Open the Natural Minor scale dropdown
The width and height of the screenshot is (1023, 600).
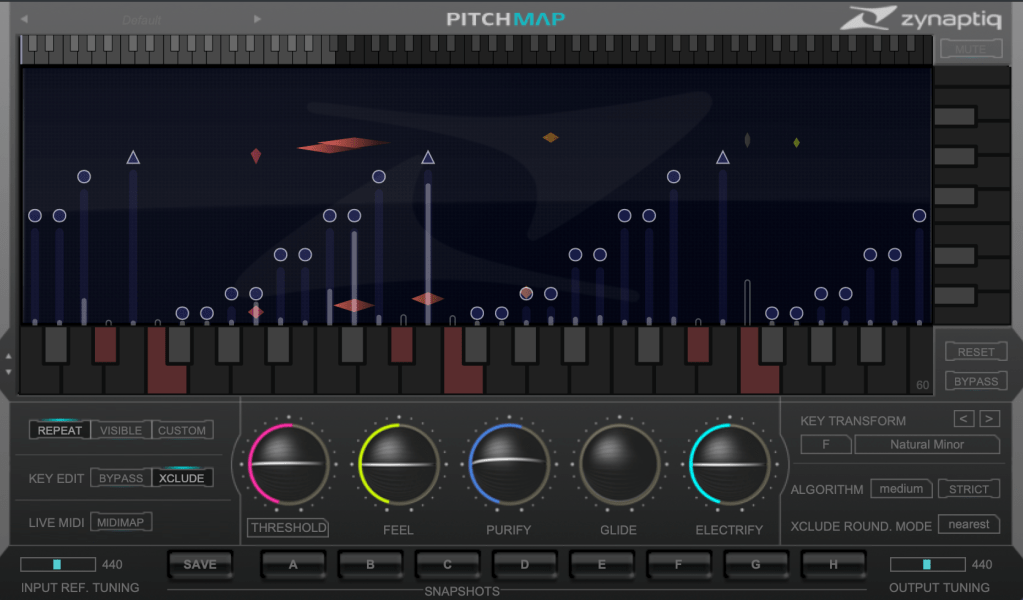pos(926,444)
